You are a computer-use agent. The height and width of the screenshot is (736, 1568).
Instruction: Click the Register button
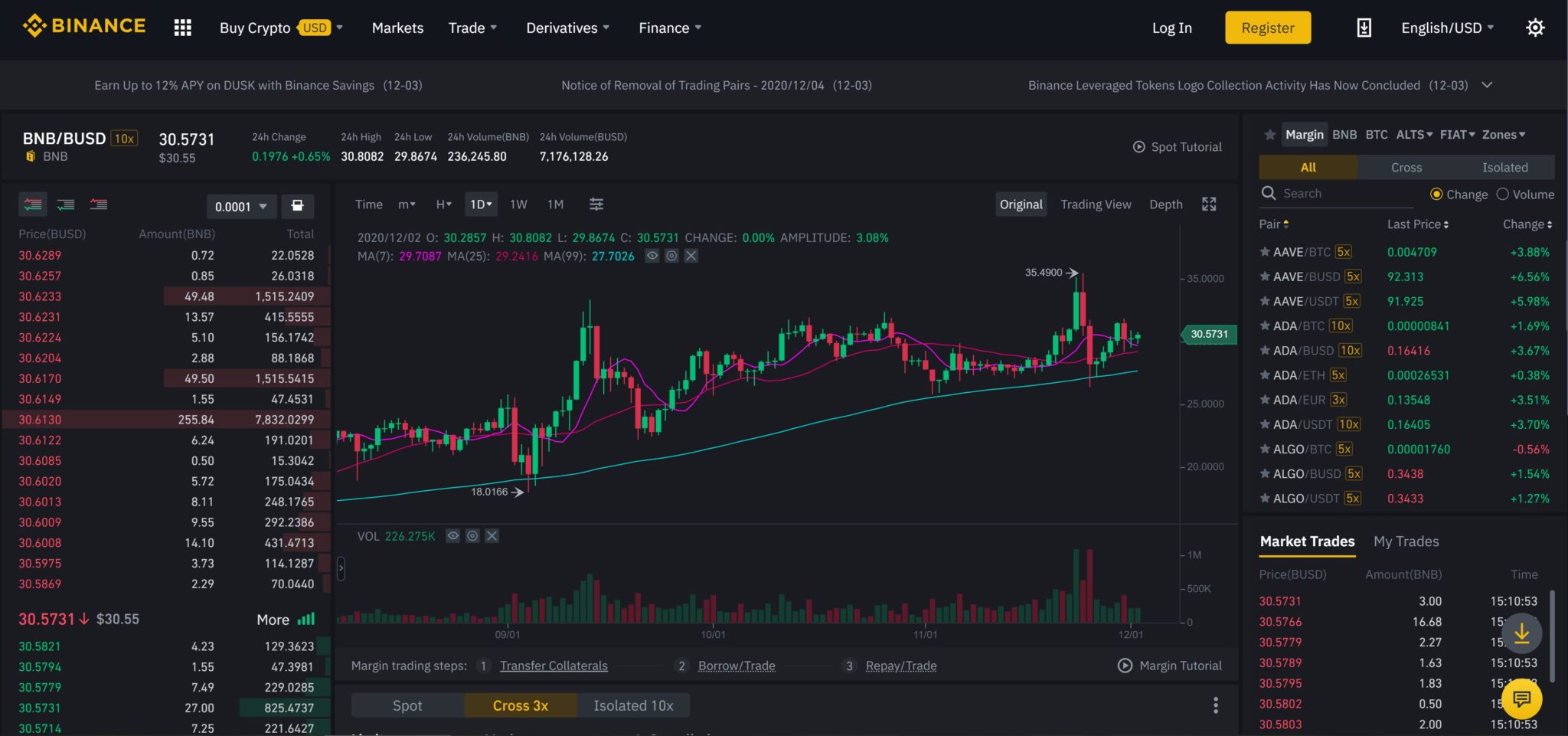[x=1267, y=28]
